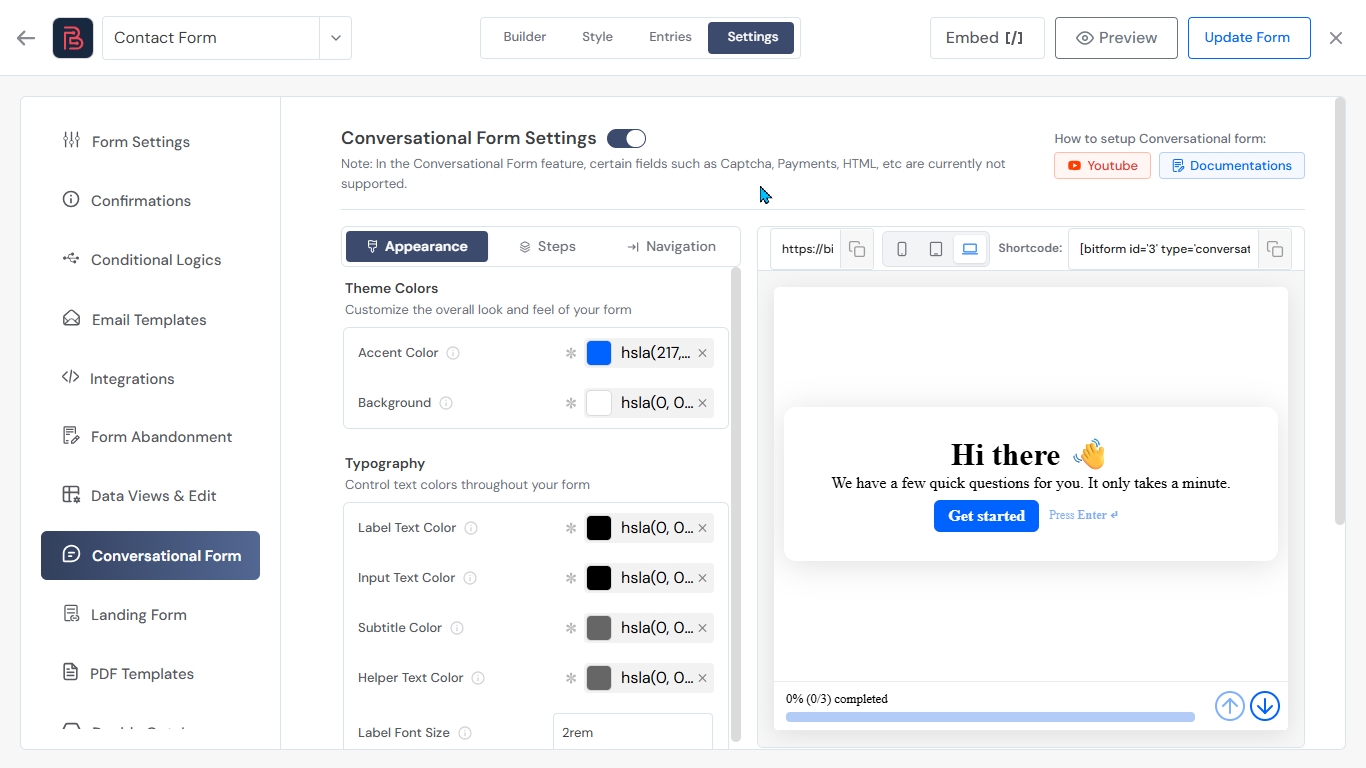The image size is (1366, 768).
Task: Show info tooltip for Label Font Size
Action: tap(465, 733)
